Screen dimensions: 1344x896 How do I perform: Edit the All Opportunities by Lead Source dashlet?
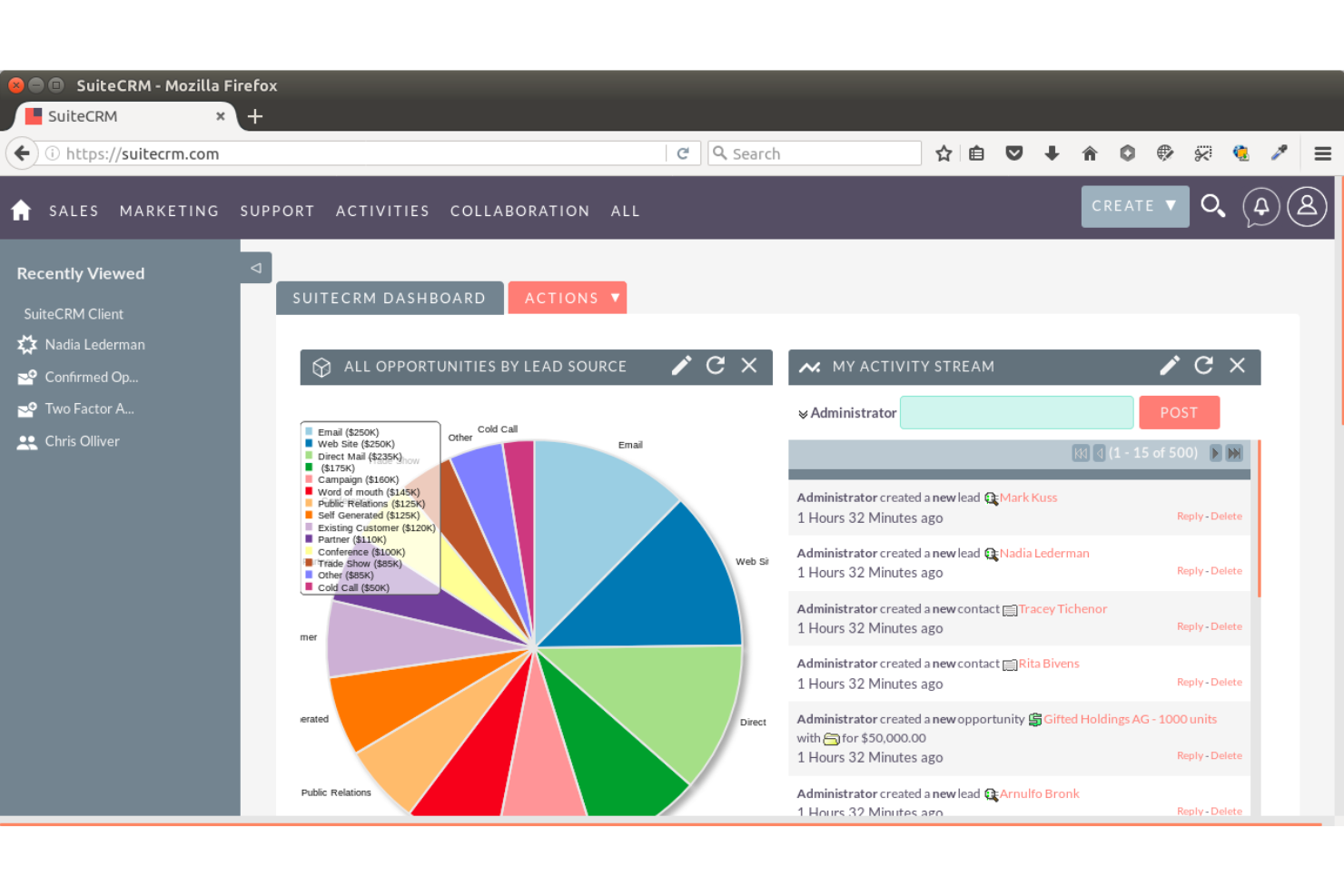point(681,366)
